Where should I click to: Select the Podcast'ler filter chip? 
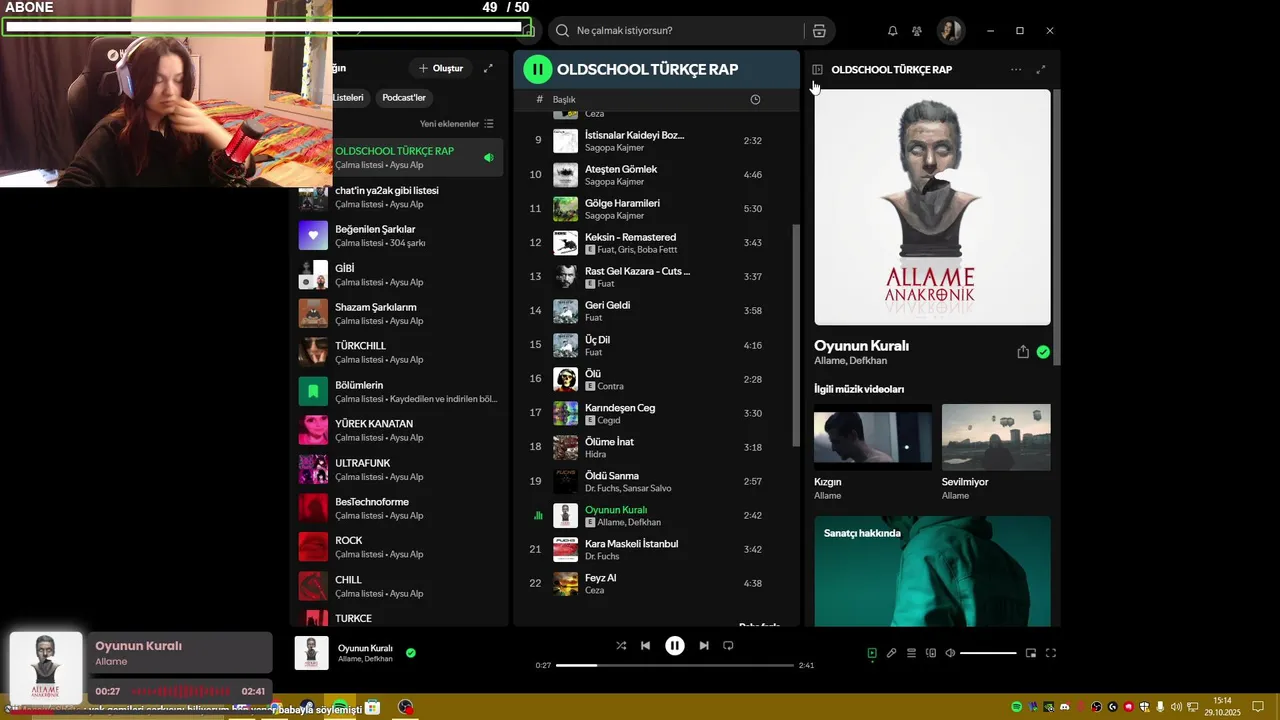coord(404,98)
